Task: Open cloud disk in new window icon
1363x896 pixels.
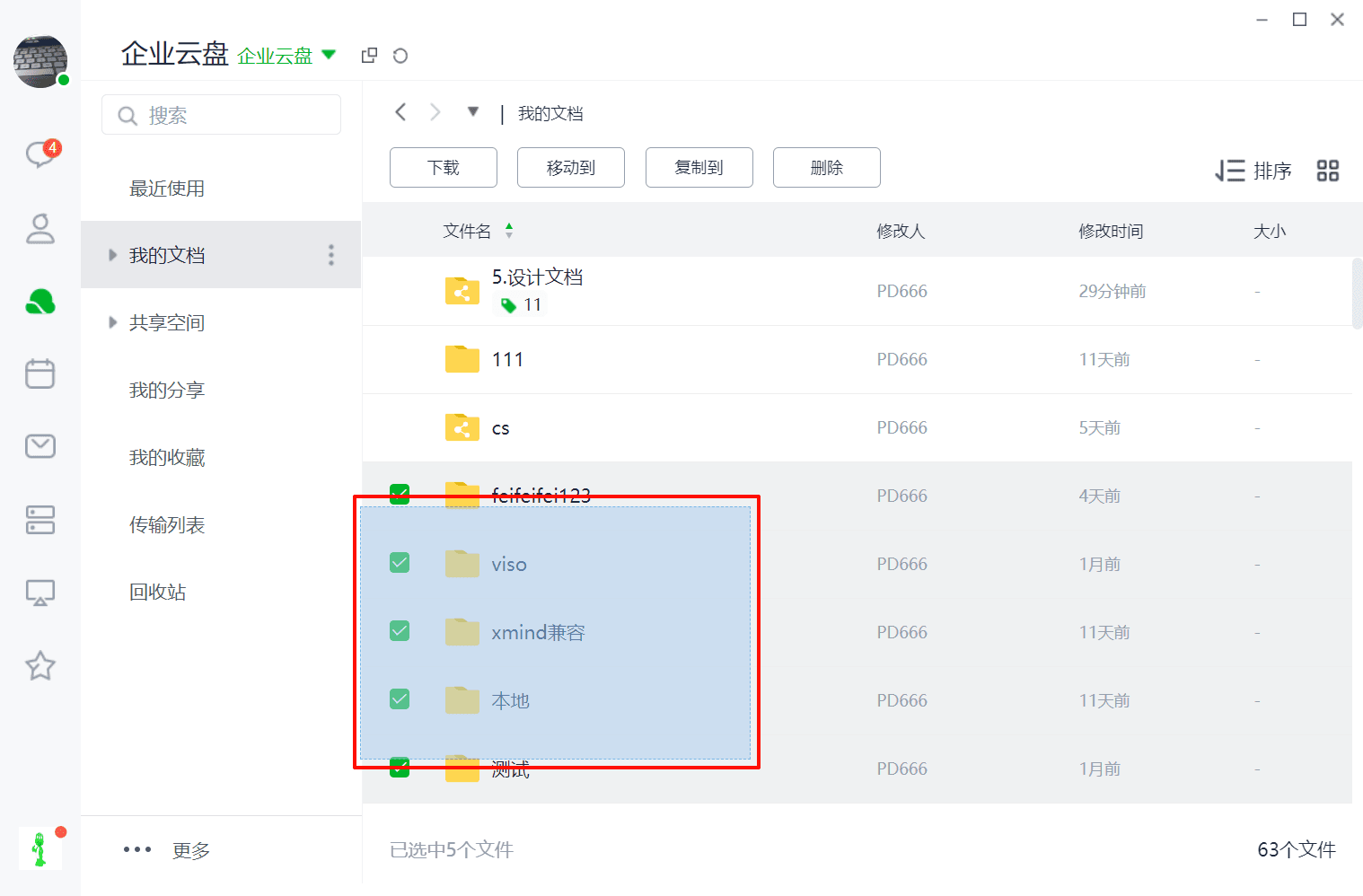Action: 369,56
